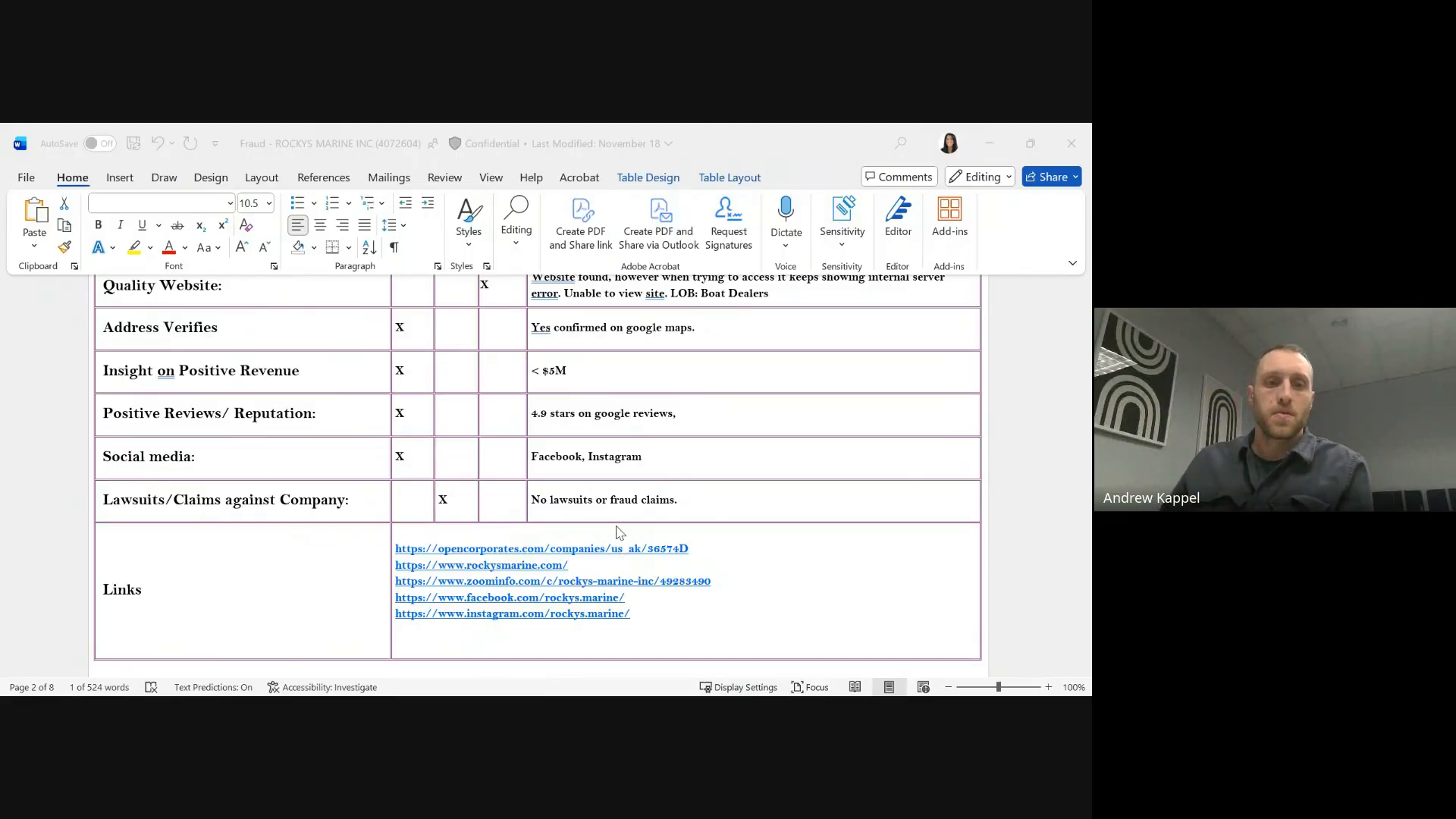Switch to the Table Design tab
This screenshot has width=1456, height=819.
coord(648,177)
